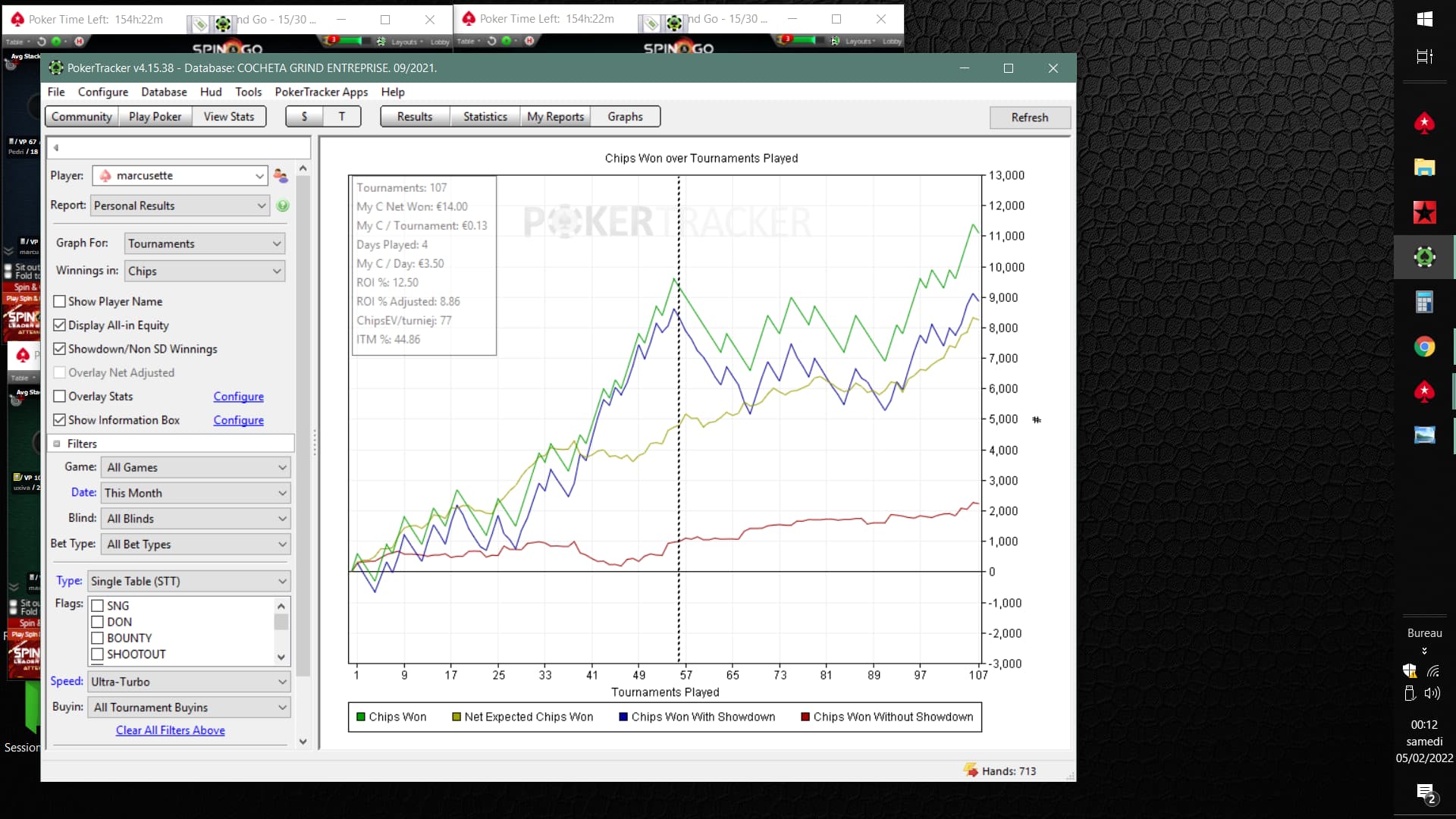
Task: Check the BOUNTY flag
Action: (97, 639)
